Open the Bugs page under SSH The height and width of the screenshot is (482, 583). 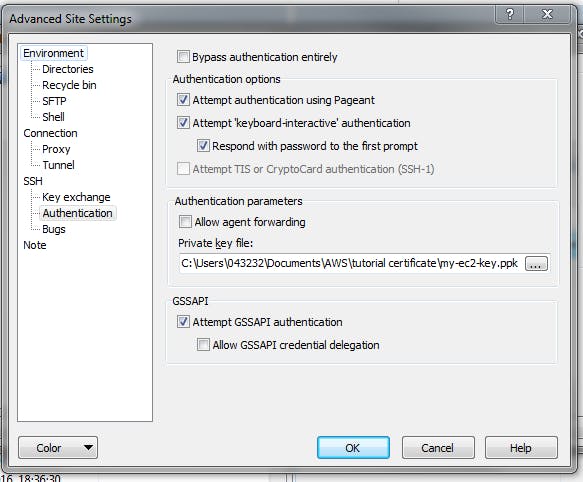click(x=54, y=229)
